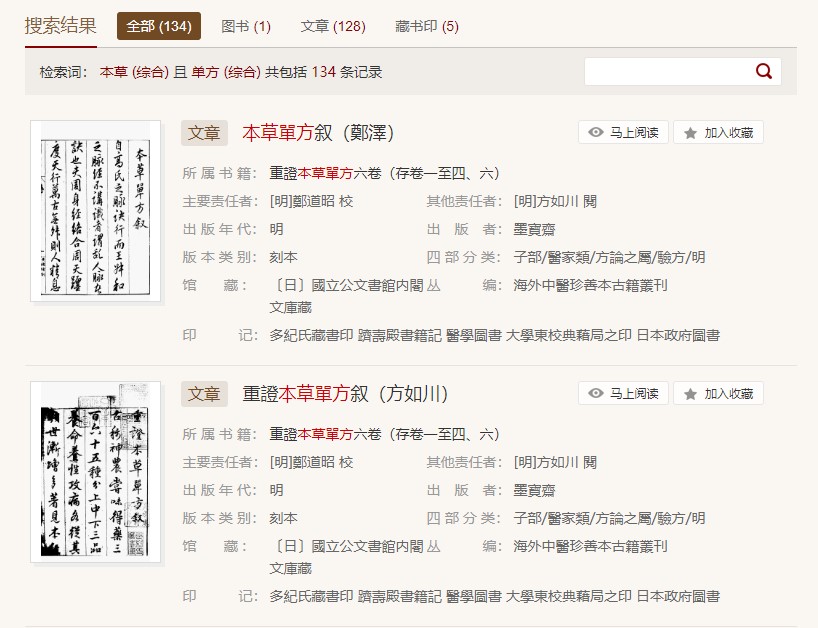Image resolution: width=818 pixels, height=628 pixels.
Task: Open thumbnail of 重證本草單方叙 page
Action: pos(96,470)
